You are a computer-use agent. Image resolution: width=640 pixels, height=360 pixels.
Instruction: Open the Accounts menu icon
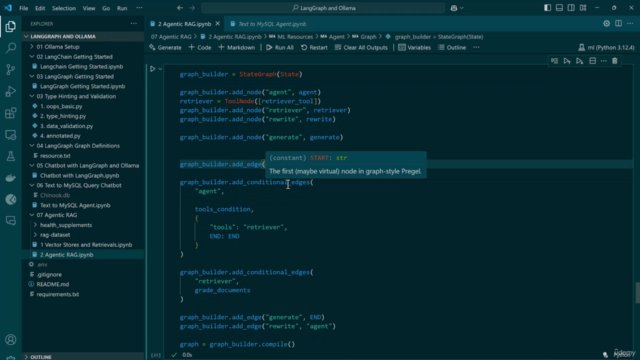(11, 340)
